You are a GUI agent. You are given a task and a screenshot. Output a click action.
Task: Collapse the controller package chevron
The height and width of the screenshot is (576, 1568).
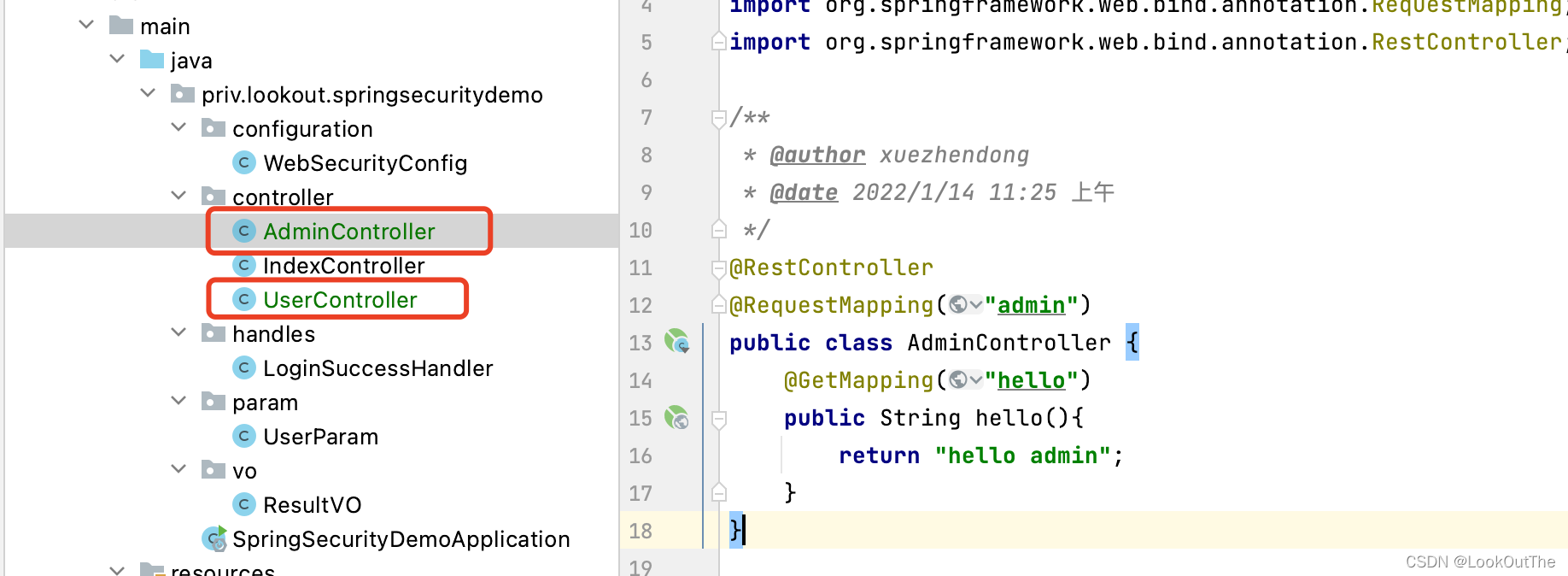pyautogui.click(x=178, y=196)
